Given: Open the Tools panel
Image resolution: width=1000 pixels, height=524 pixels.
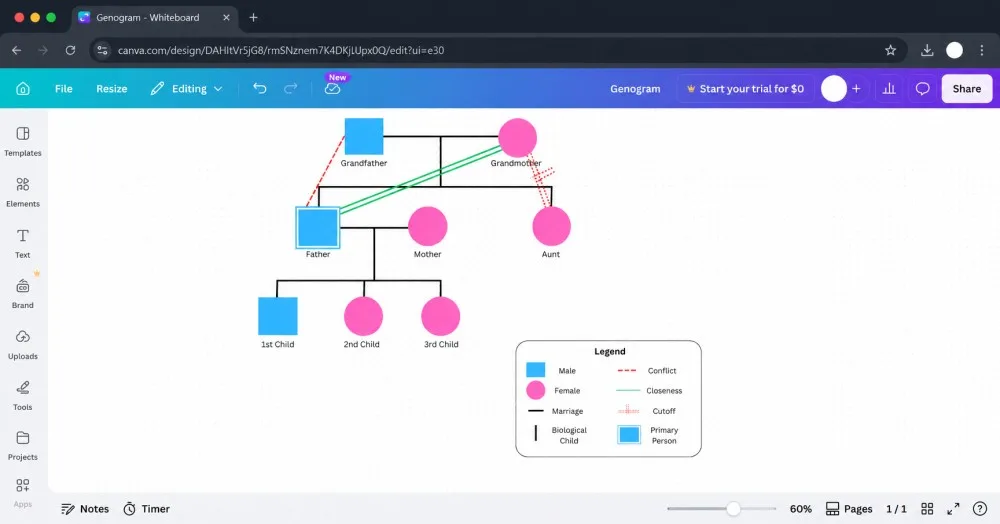Looking at the screenshot, I should [23, 395].
